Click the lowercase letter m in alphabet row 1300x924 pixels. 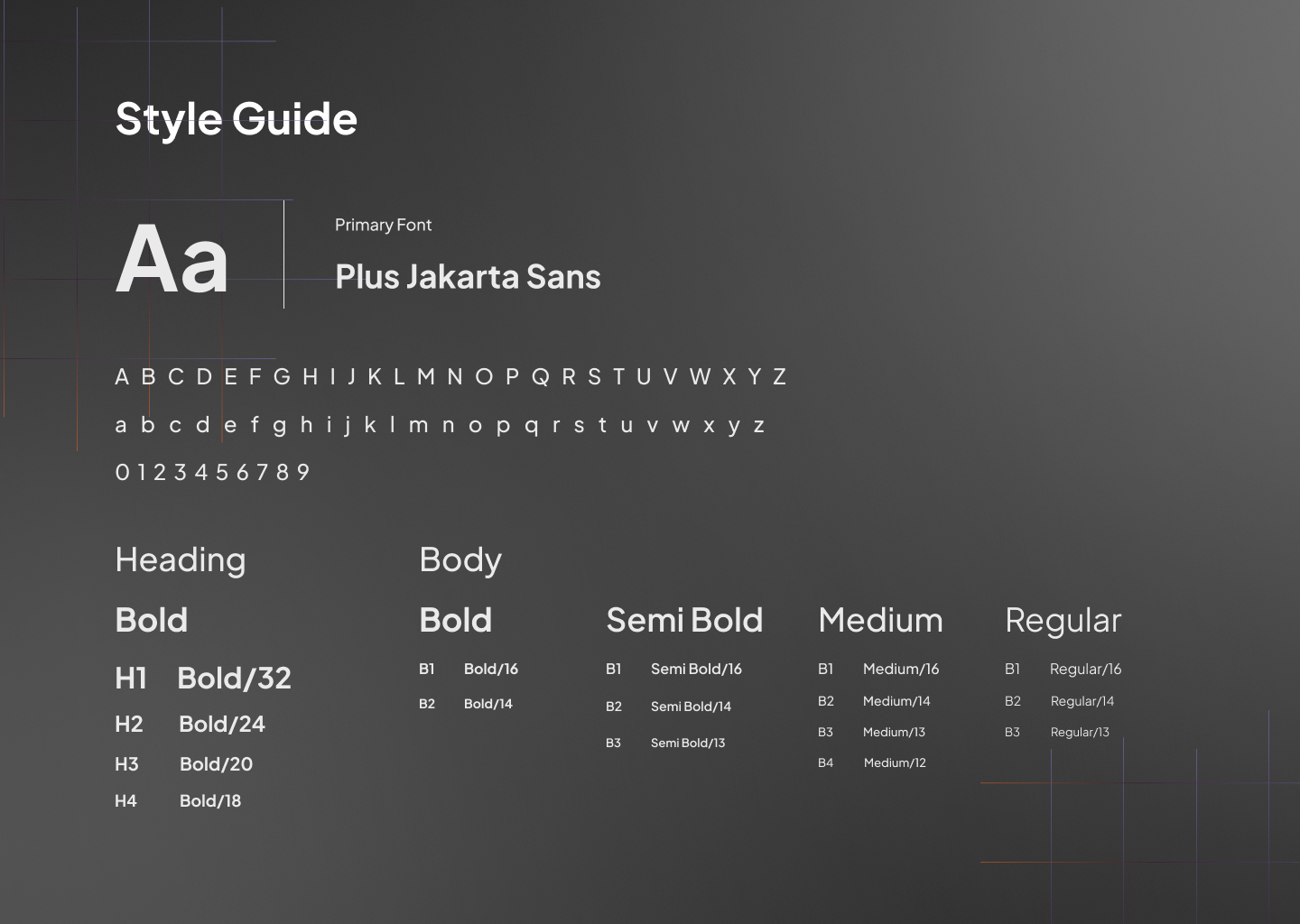(418, 425)
